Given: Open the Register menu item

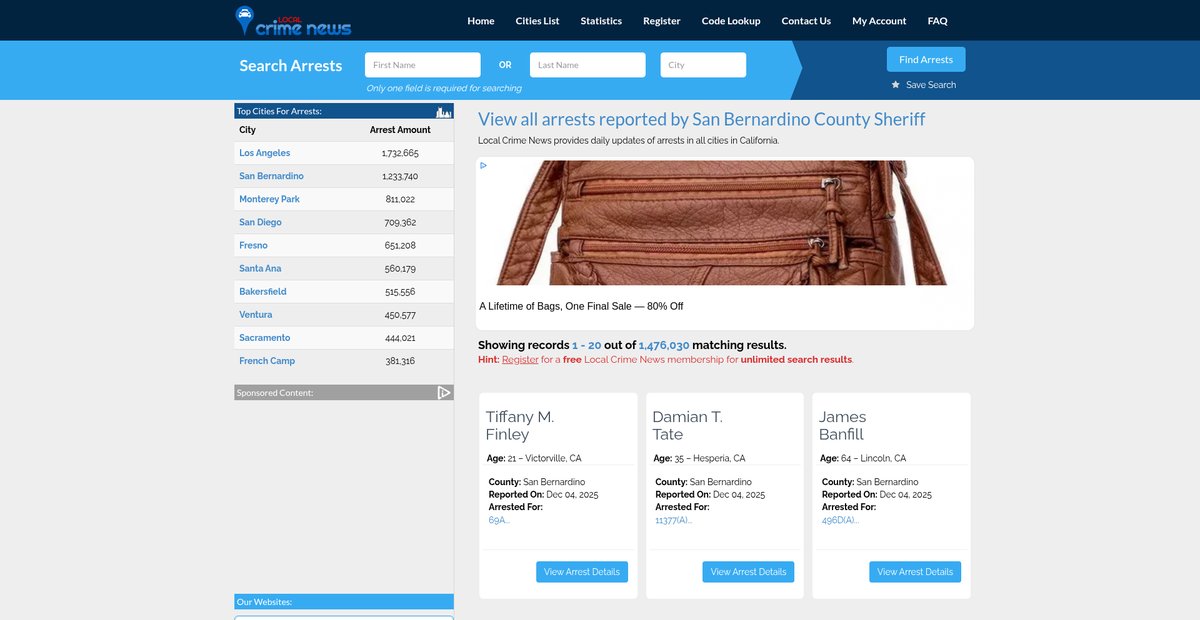Looking at the screenshot, I should (x=662, y=21).
